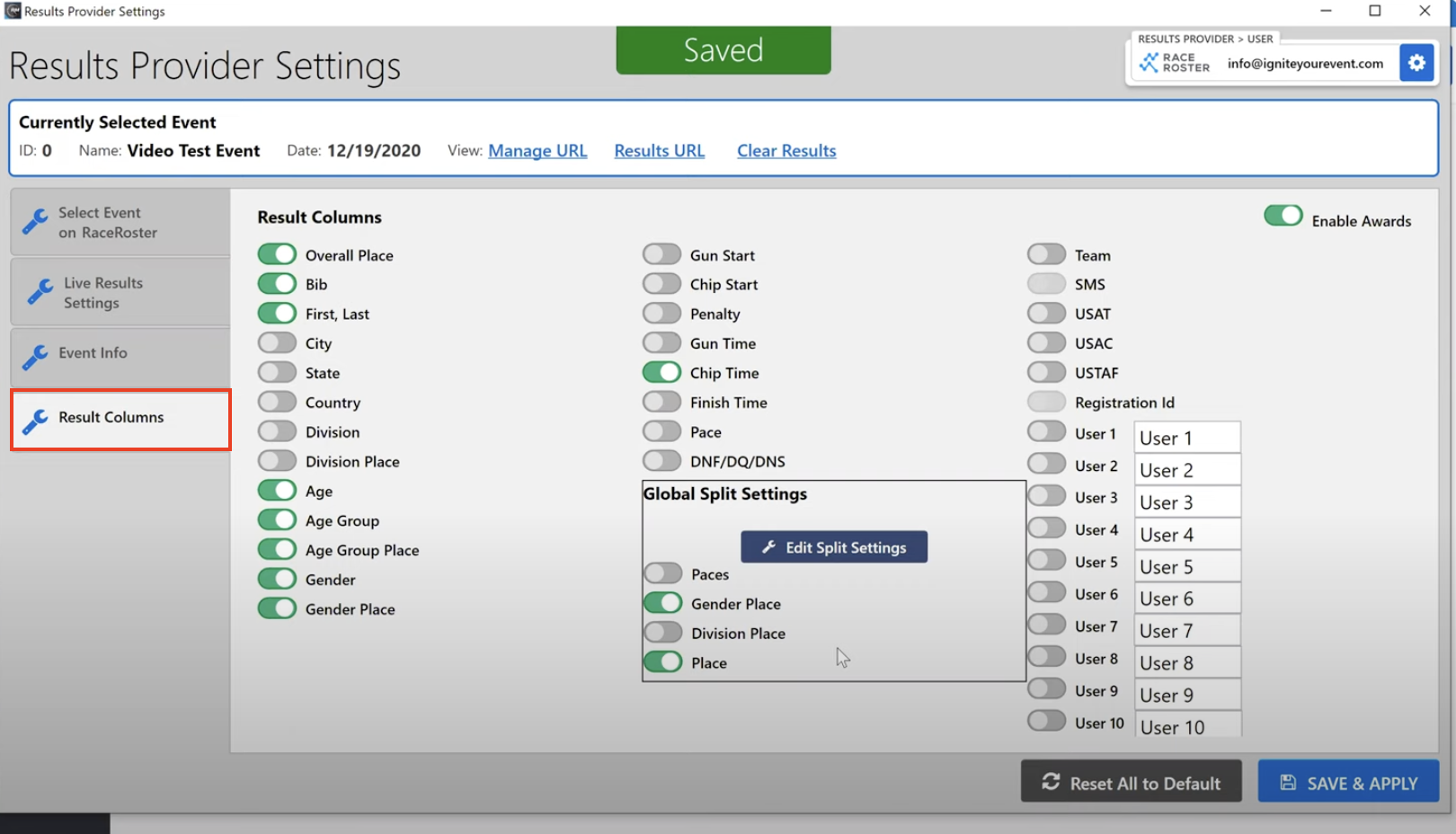Maximize the Results Provider Settings window
This screenshot has height=834, width=1456.
(1374, 11)
